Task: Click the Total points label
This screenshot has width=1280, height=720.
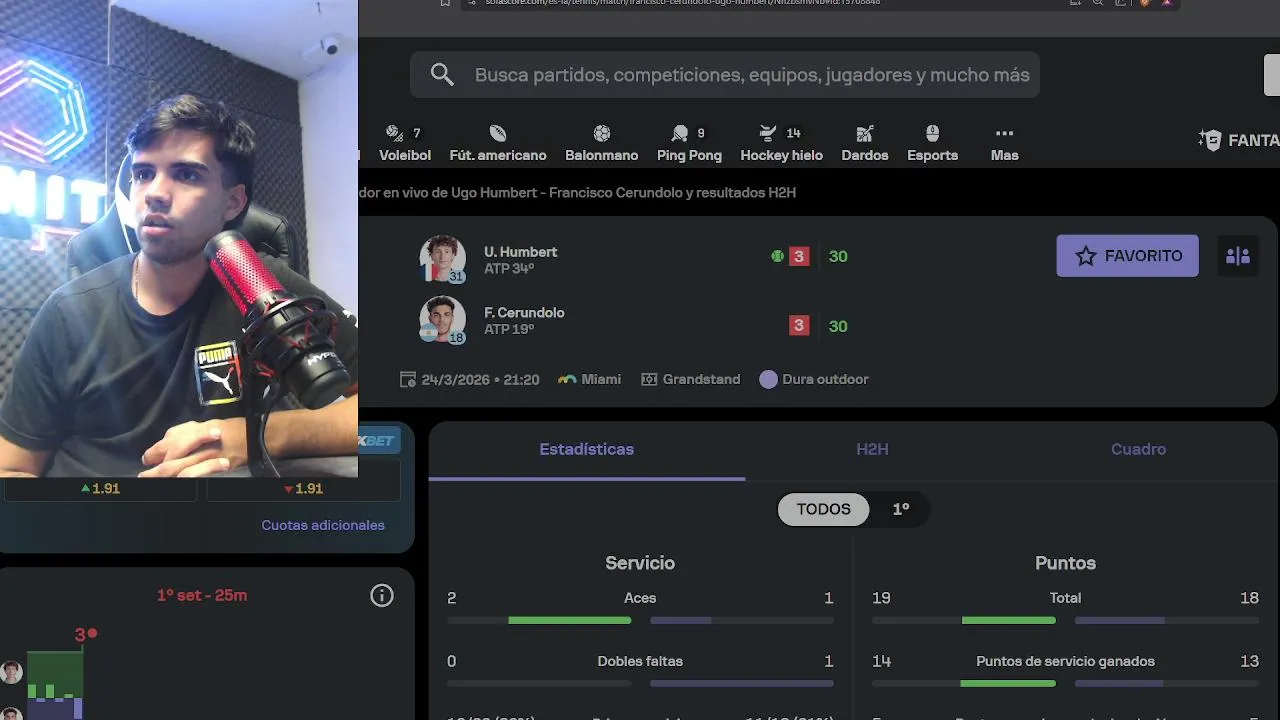Action: 1065,598
